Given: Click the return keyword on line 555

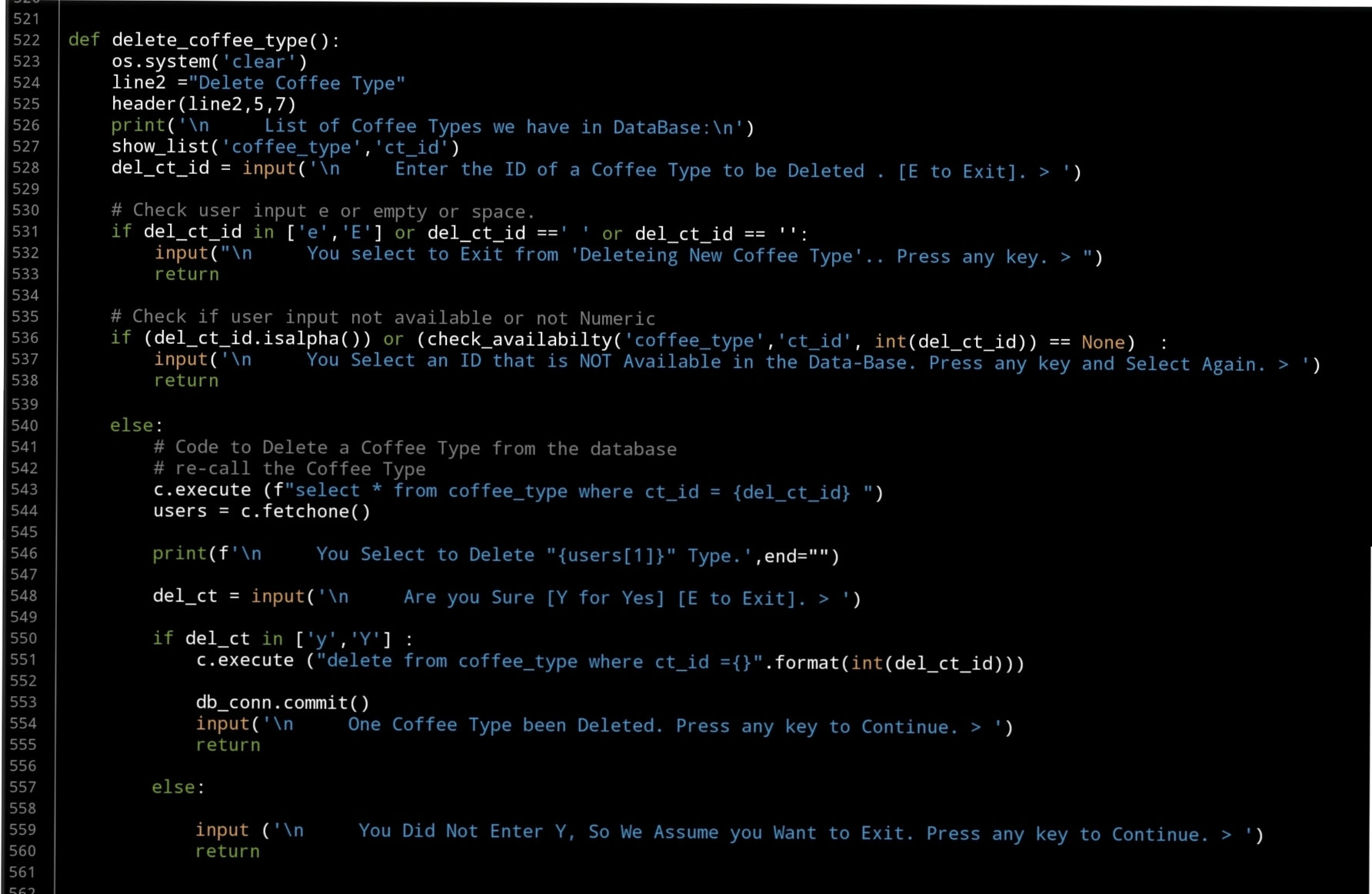Looking at the screenshot, I should pos(228,745).
